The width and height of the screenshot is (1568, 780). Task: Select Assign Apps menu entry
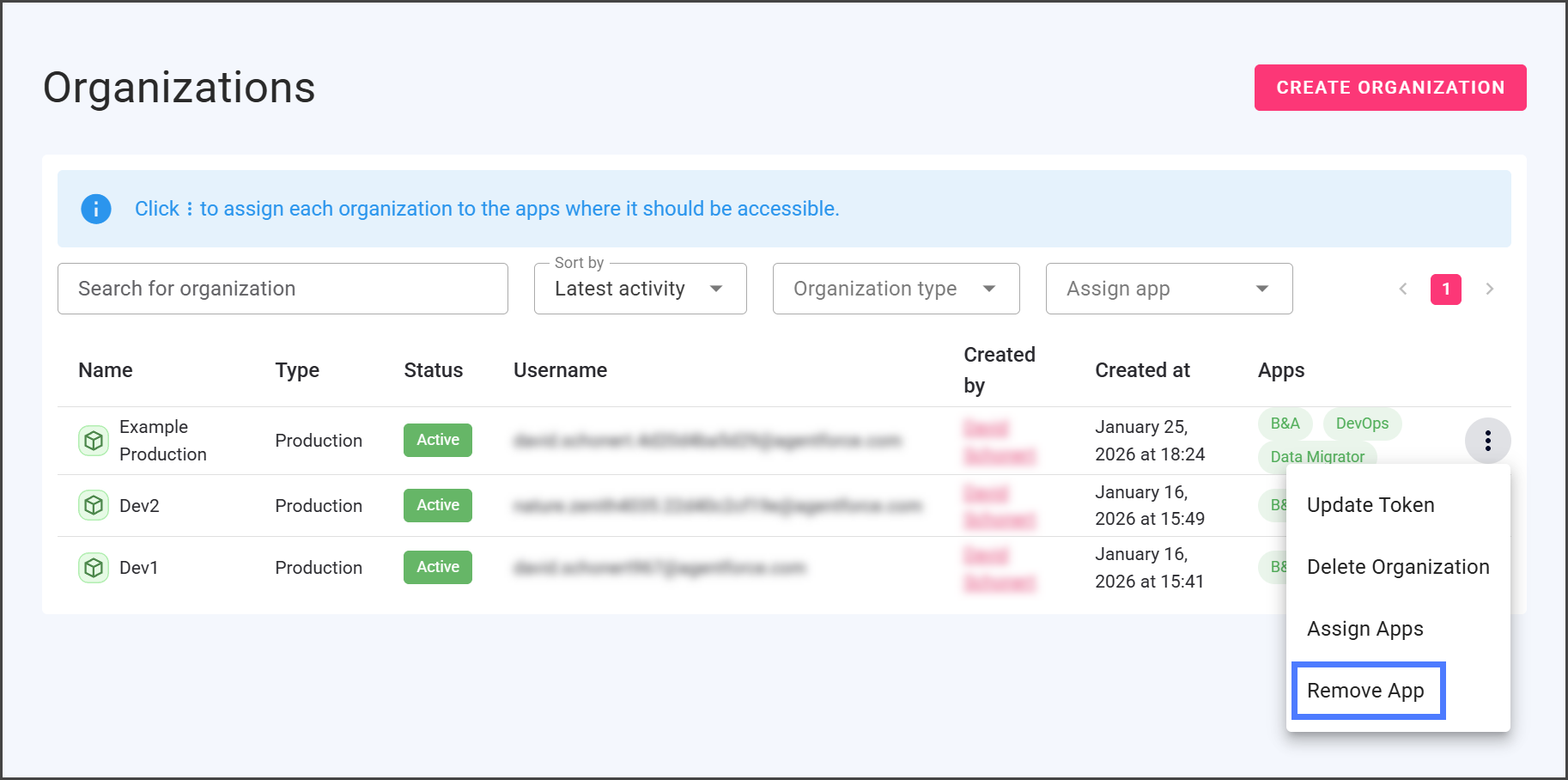pyautogui.click(x=1365, y=629)
